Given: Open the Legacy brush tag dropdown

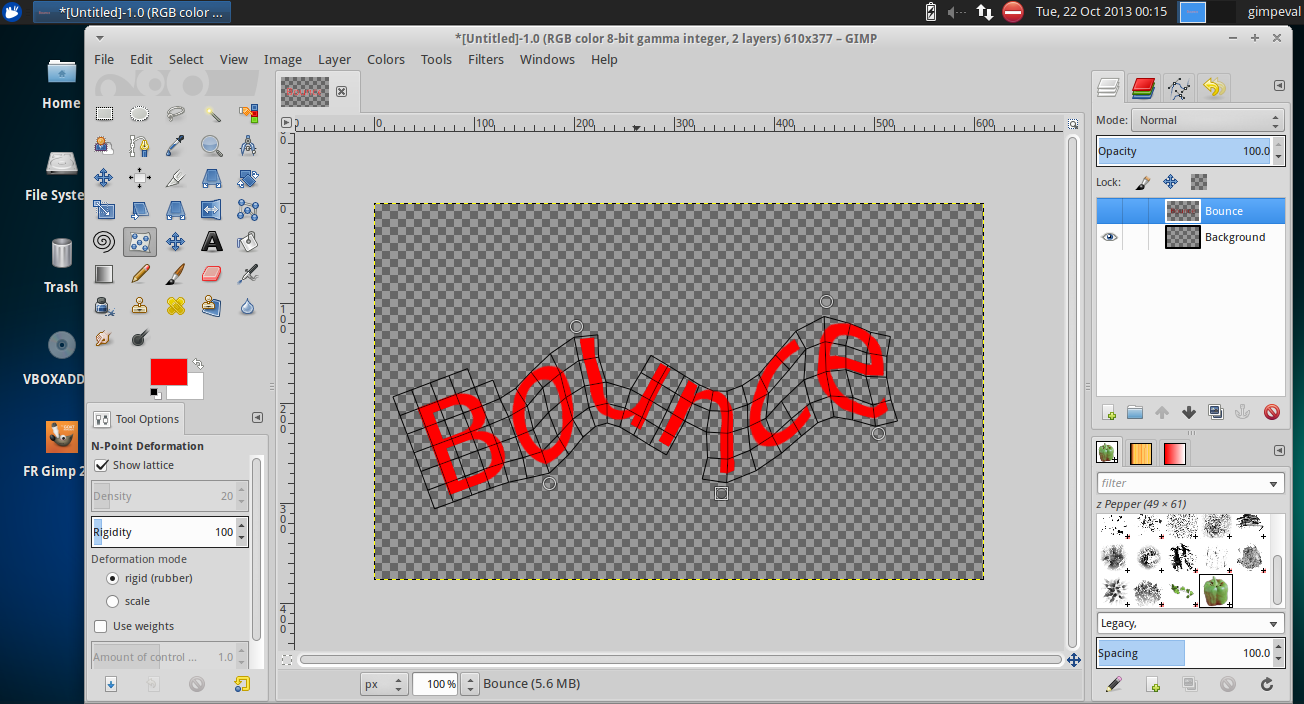Looking at the screenshot, I should click(1190, 623).
